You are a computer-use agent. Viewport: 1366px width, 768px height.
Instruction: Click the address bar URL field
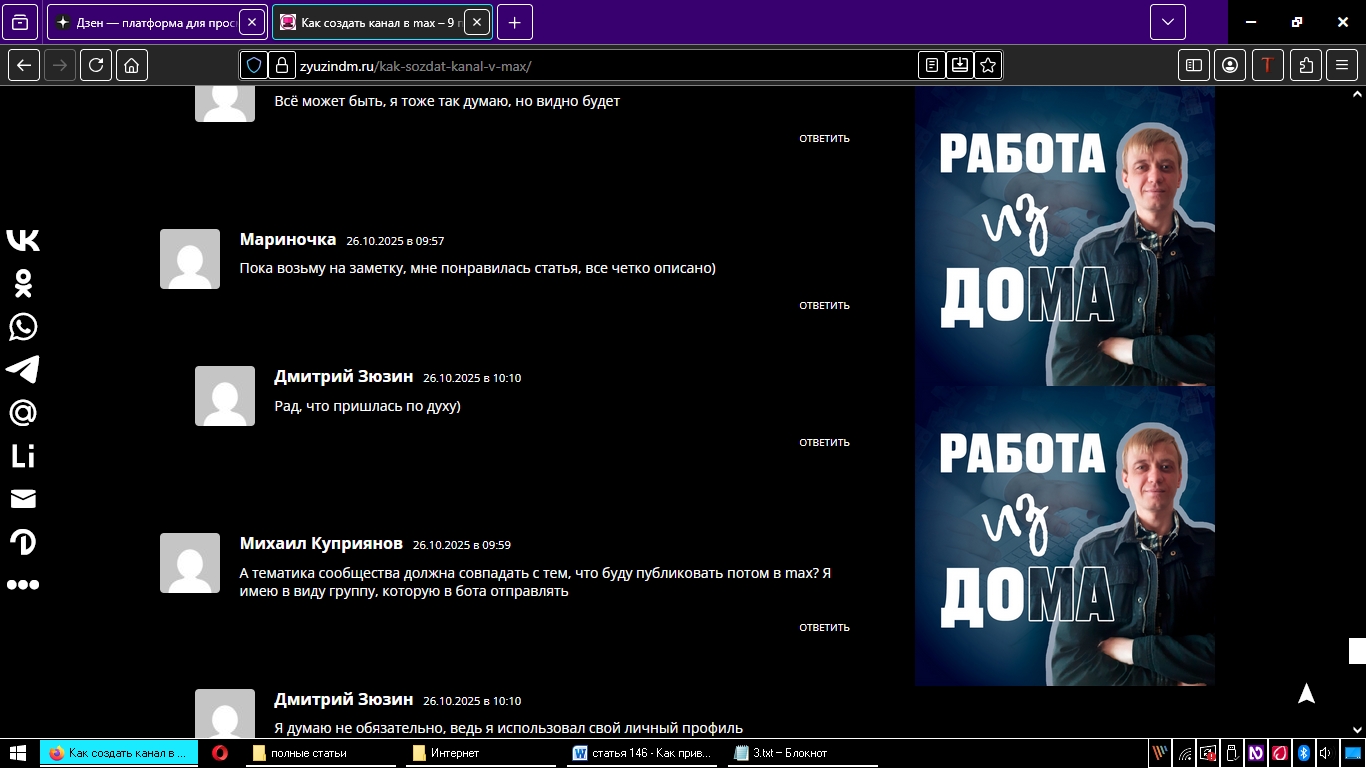coord(600,66)
